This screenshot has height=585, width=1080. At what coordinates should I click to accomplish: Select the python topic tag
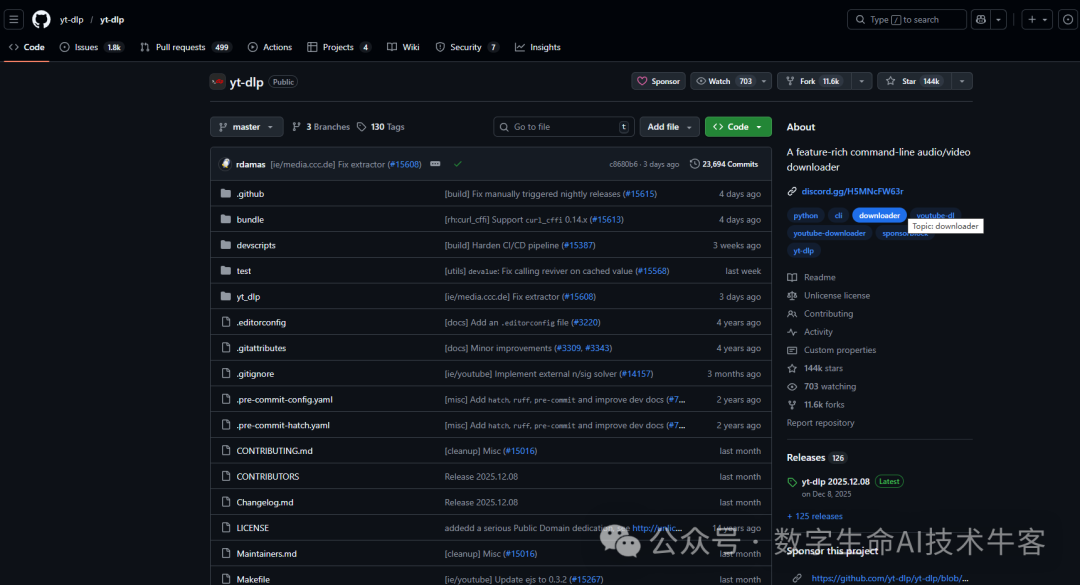pyautogui.click(x=805, y=216)
